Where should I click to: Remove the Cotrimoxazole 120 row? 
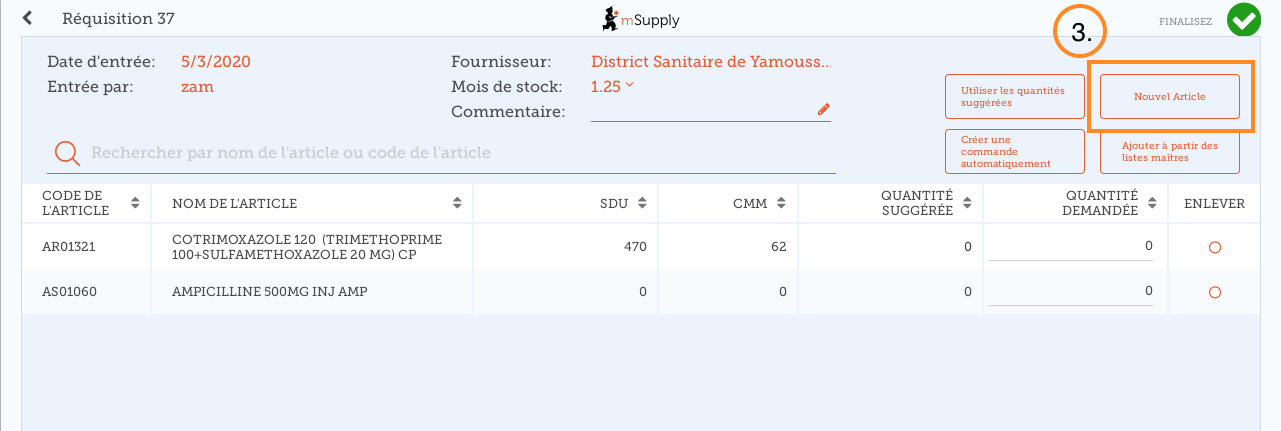click(1214, 247)
